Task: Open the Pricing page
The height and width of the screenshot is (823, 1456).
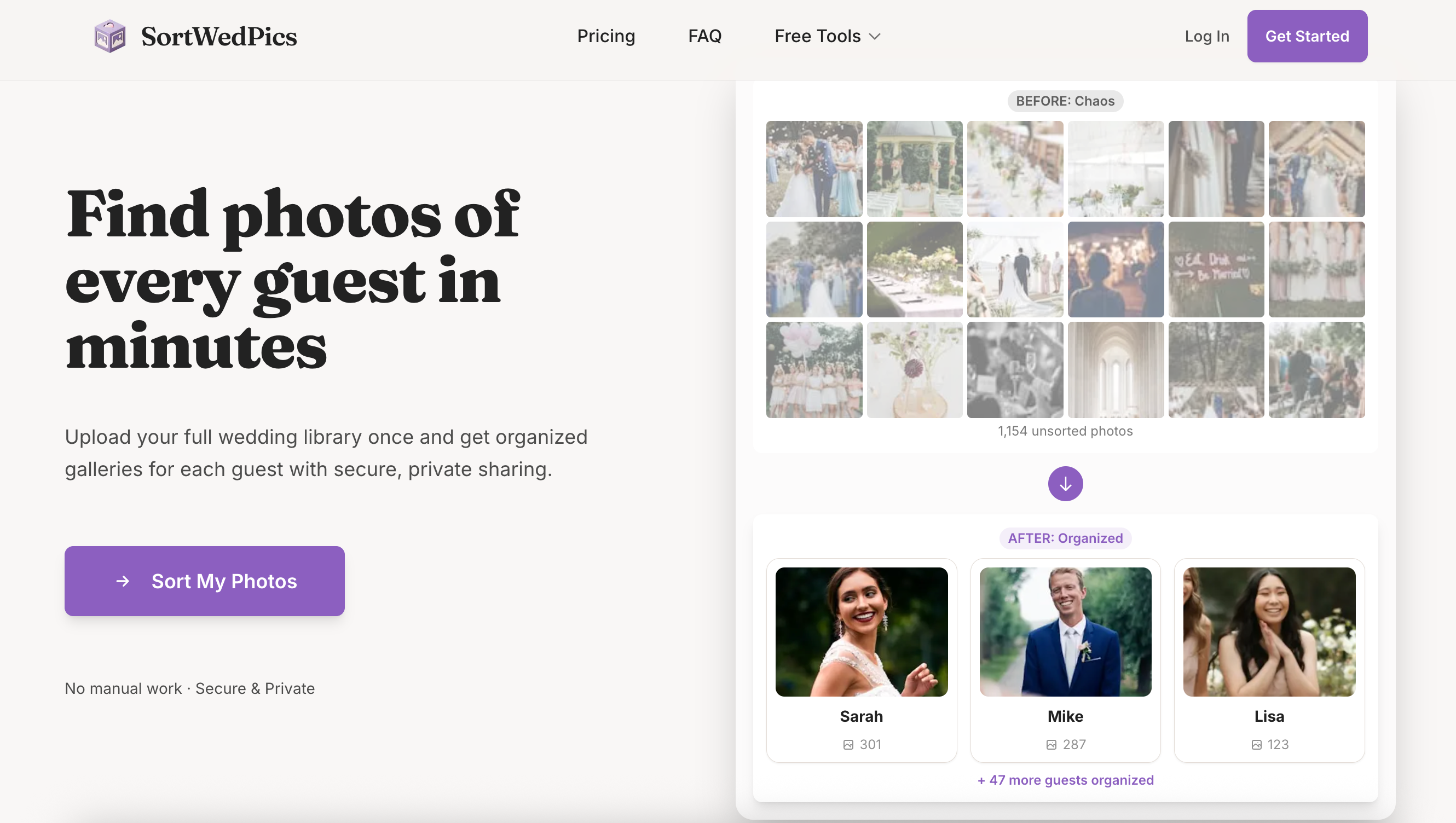Action: pos(605,36)
